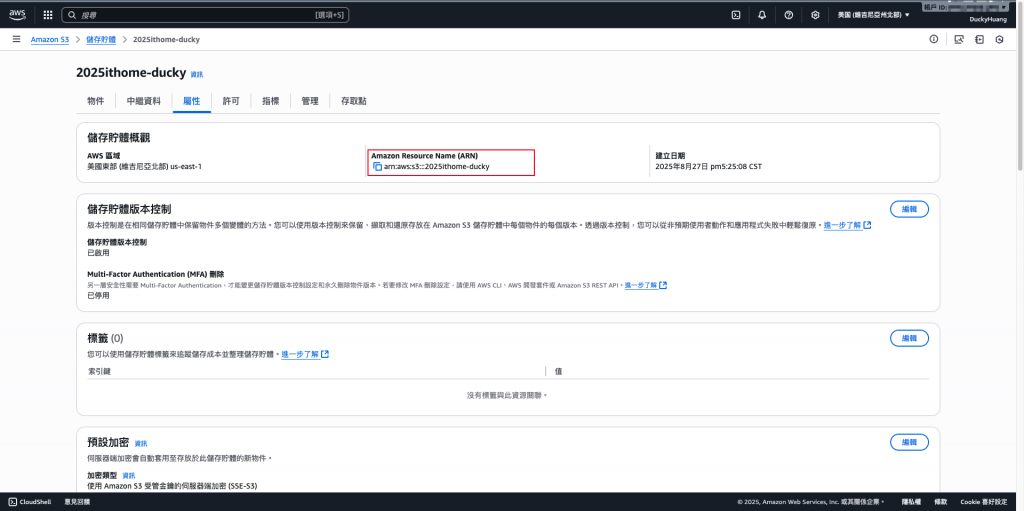Copy the bucket ARN with the copy icon
This screenshot has width=1024, height=511.
[377, 167]
